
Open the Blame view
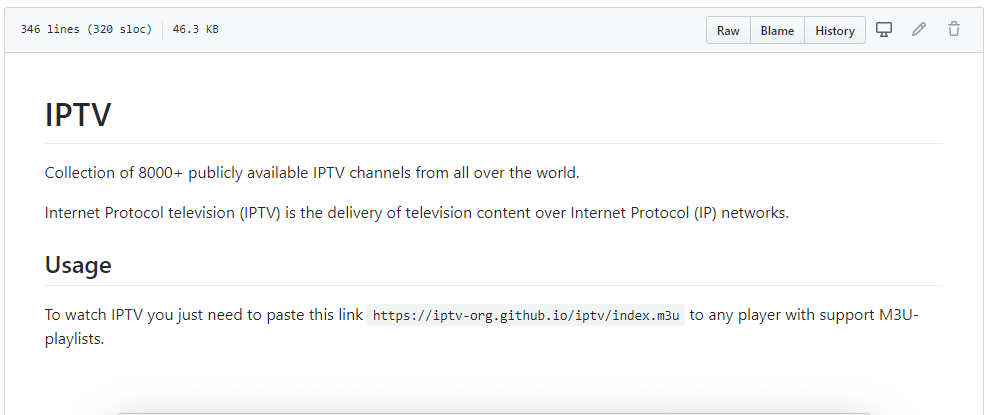(777, 31)
